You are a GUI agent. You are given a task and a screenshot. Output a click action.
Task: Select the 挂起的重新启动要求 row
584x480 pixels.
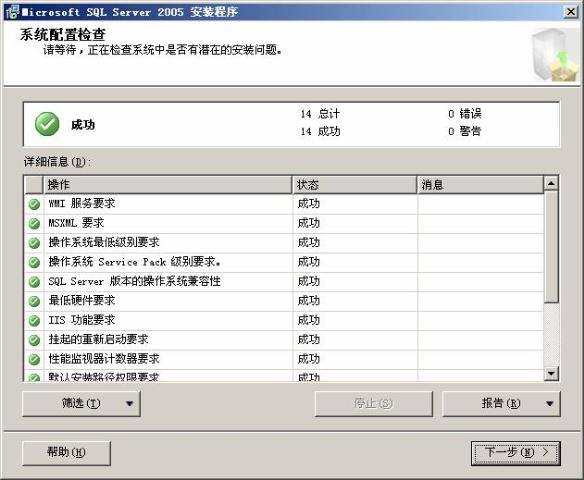pyautogui.click(x=284, y=340)
